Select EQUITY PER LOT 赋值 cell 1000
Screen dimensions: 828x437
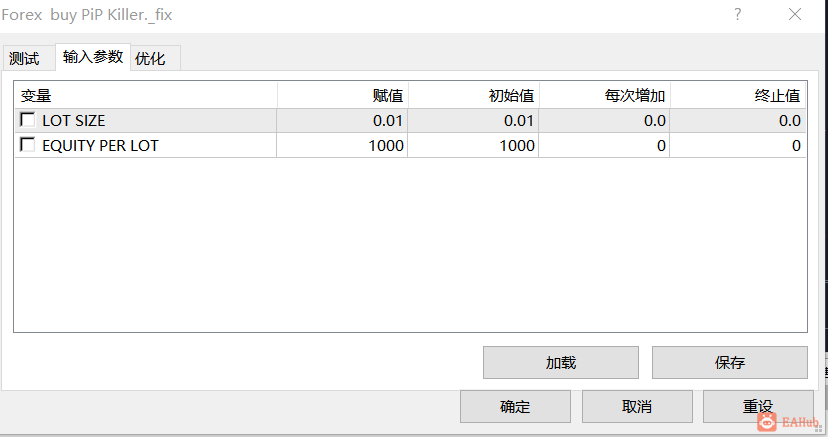click(x=342, y=145)
